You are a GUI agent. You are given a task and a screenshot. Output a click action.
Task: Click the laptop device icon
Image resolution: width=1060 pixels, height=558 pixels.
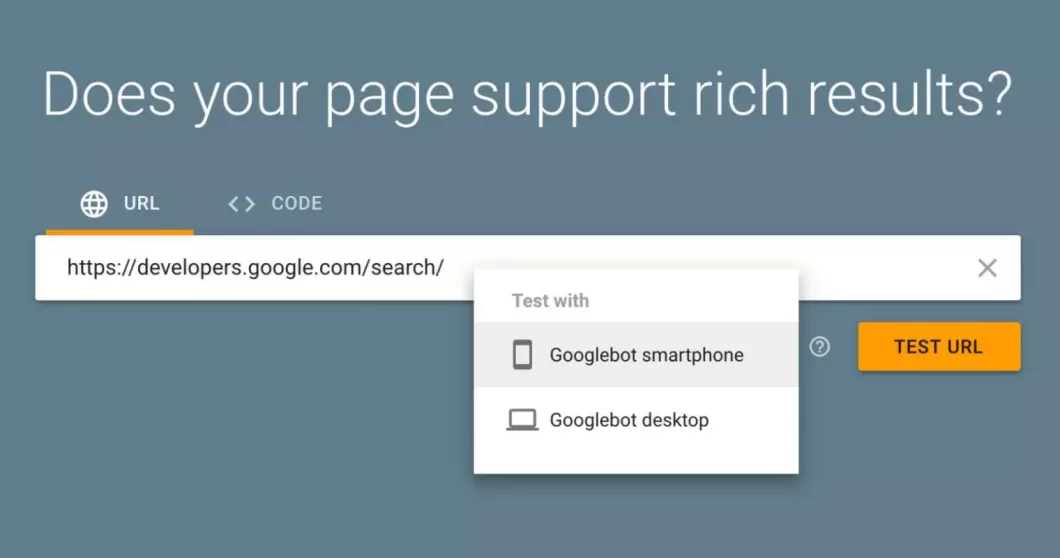pyautogui.click(x=522, y=420)
